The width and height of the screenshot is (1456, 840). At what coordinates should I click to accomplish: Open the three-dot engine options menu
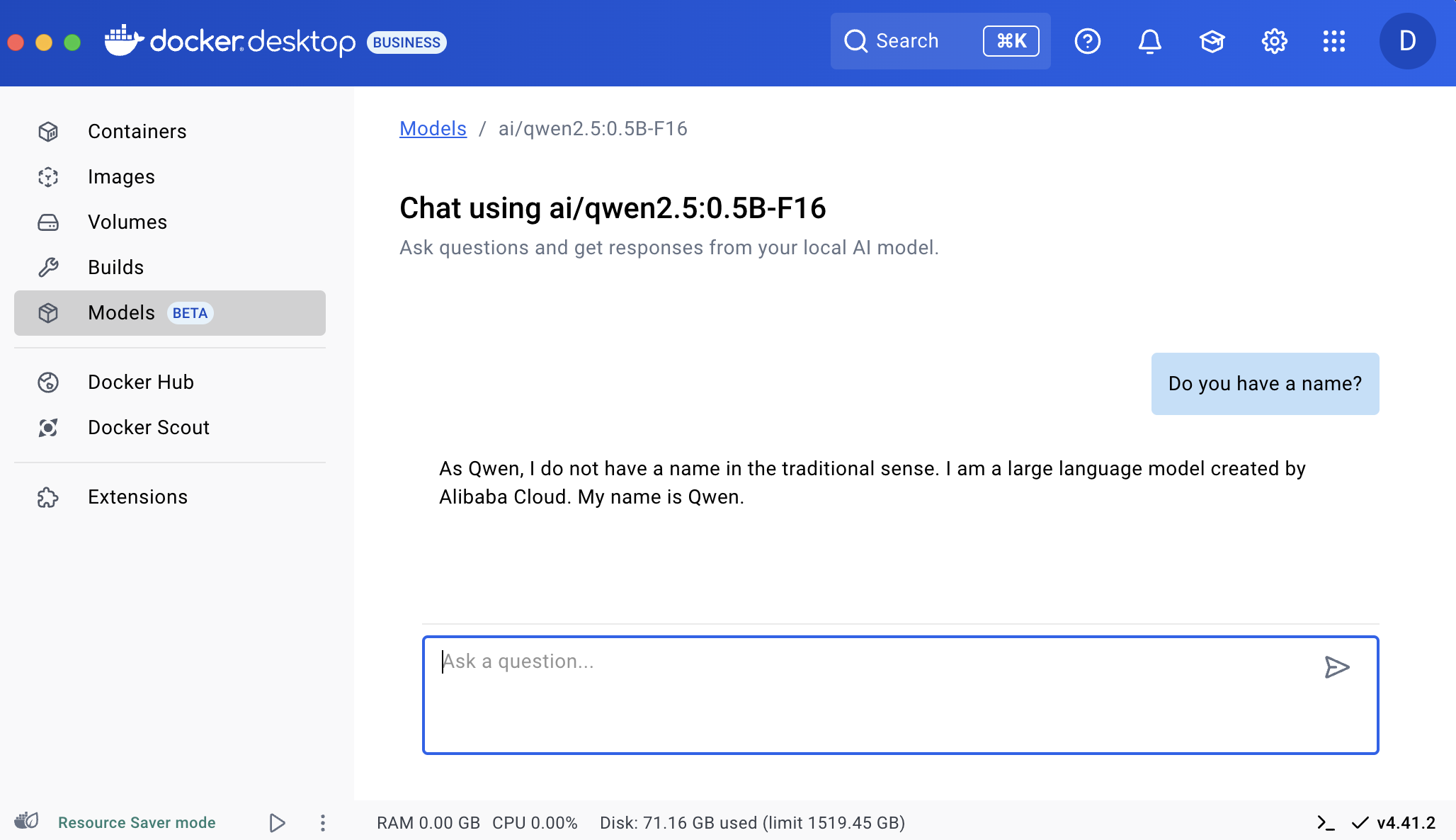[x=322, y=822]
